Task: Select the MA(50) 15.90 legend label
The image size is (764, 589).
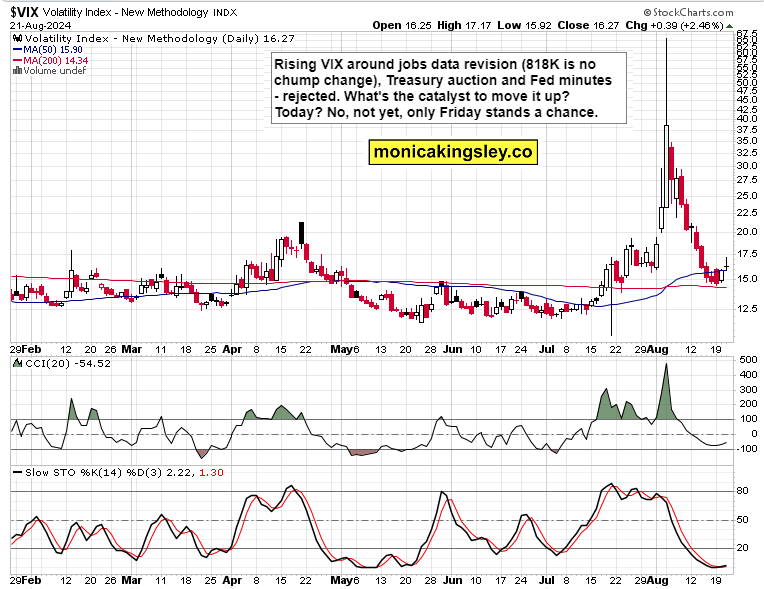Action: [x=54, y=47]
